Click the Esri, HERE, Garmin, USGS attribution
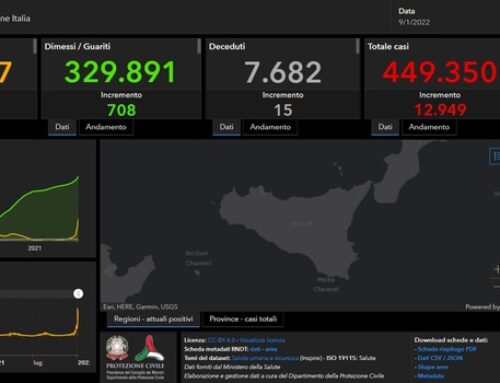This screenshot has height=383, width=500. [x=140, y=307]
